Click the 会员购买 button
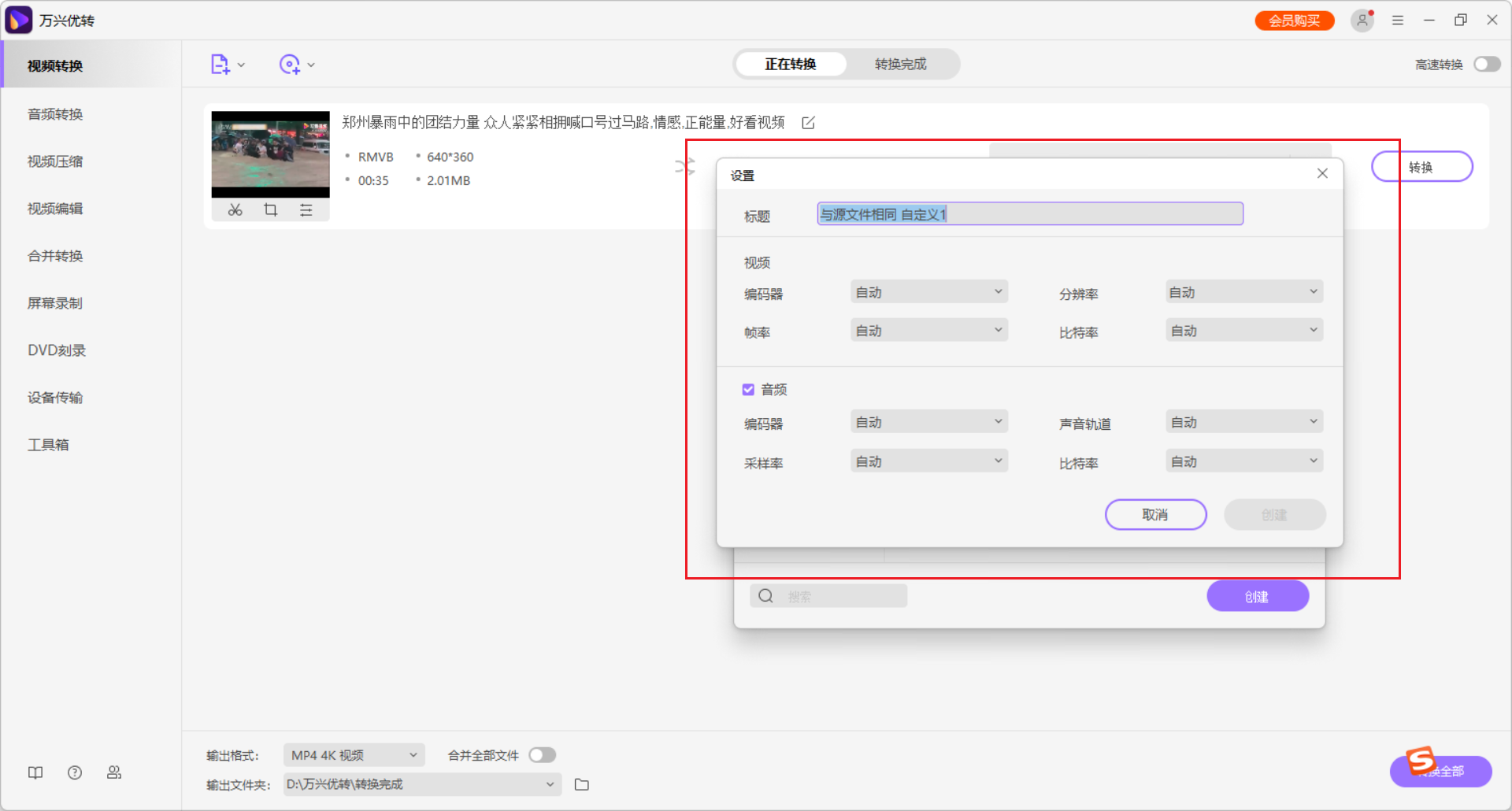 [x=1294, y=20]
